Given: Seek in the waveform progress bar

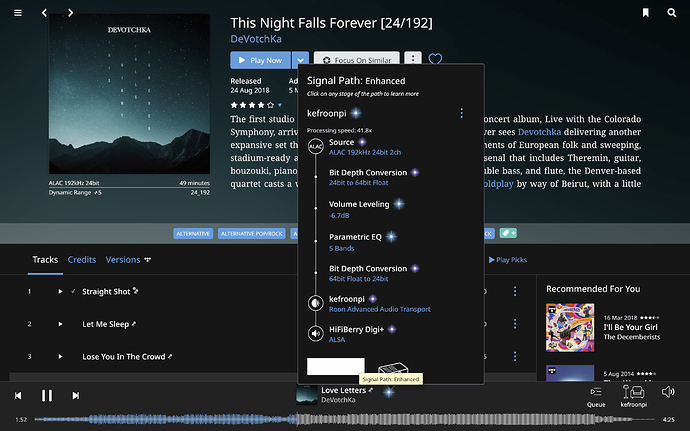Looking at the screenshot, I should (345, 420).
